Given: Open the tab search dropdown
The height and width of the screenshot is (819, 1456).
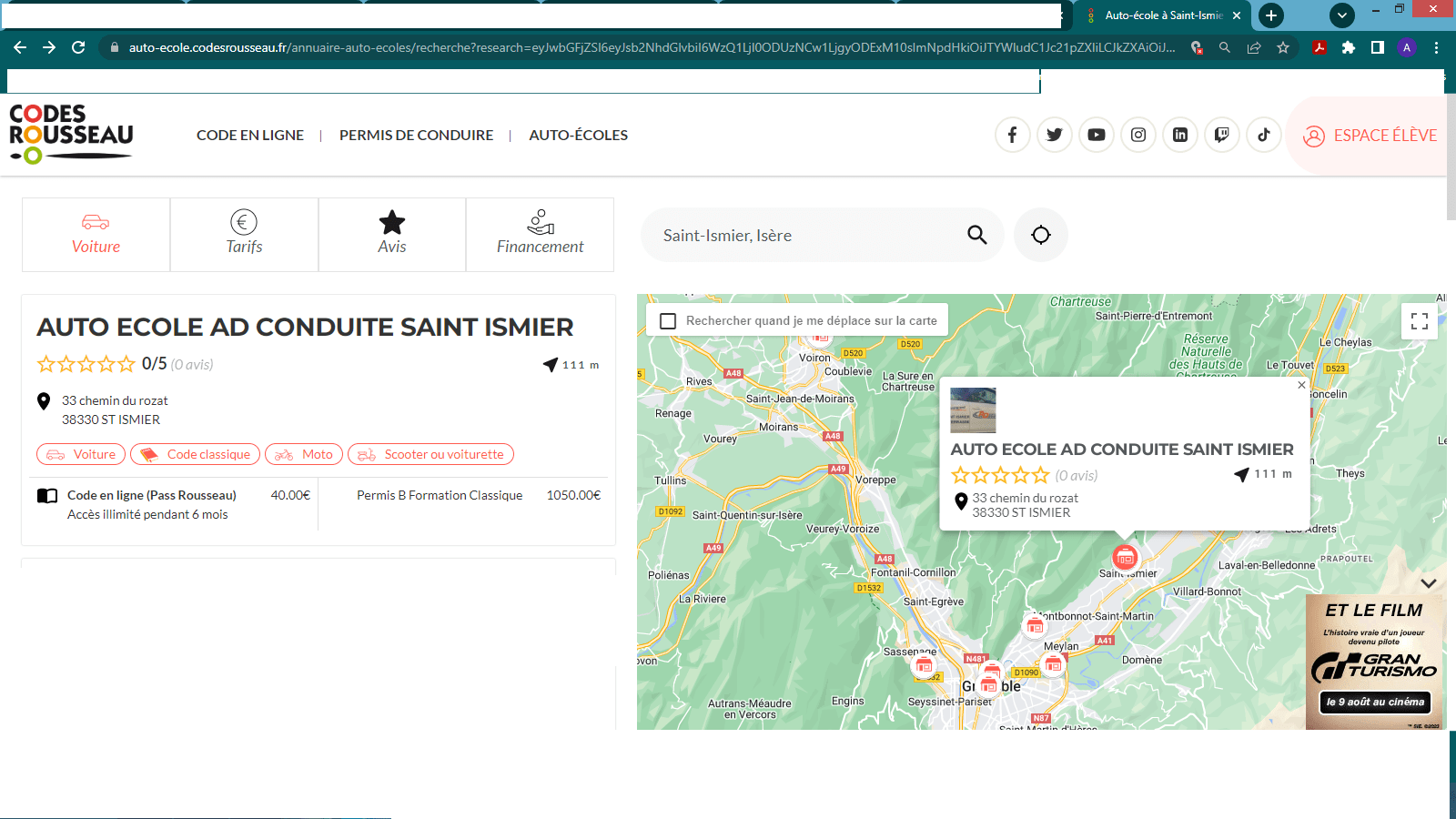Looking at the screenshot, I should [1342, 15].
